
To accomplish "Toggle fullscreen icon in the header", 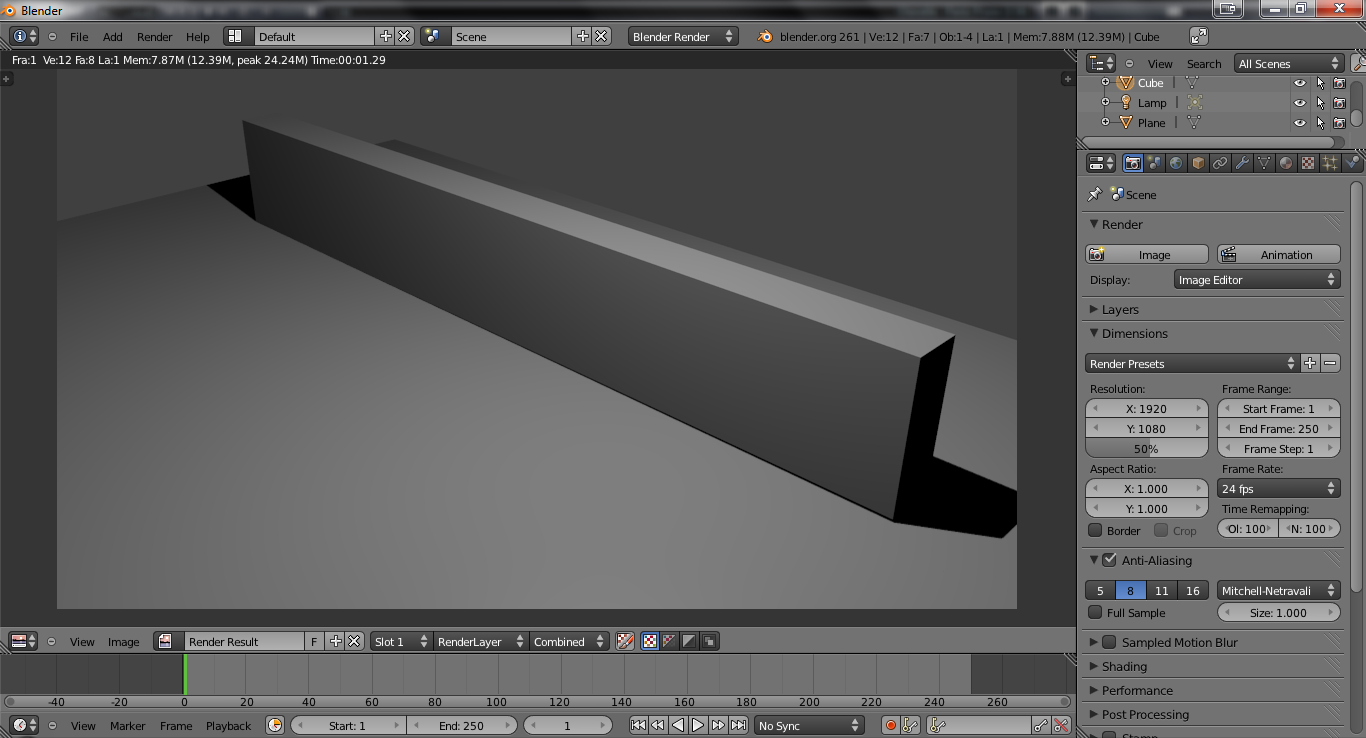I will point(1198,36).
